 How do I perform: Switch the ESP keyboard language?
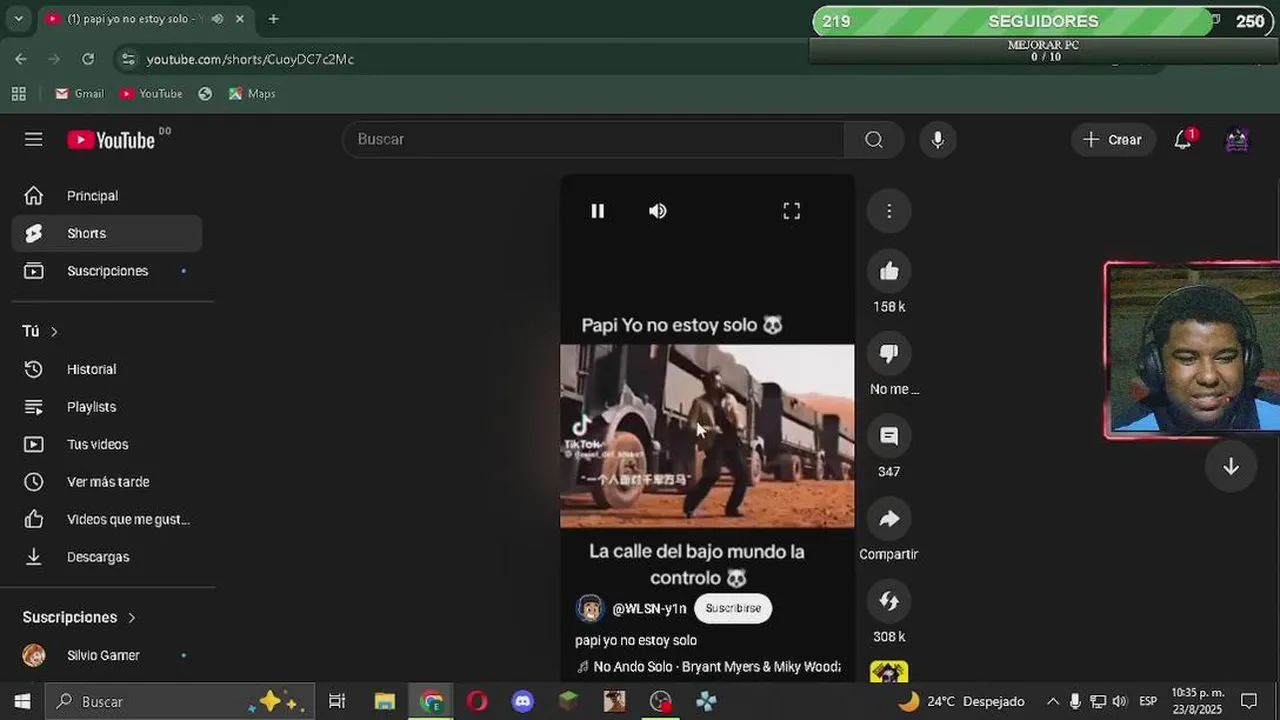click(x=1148, y=701)
